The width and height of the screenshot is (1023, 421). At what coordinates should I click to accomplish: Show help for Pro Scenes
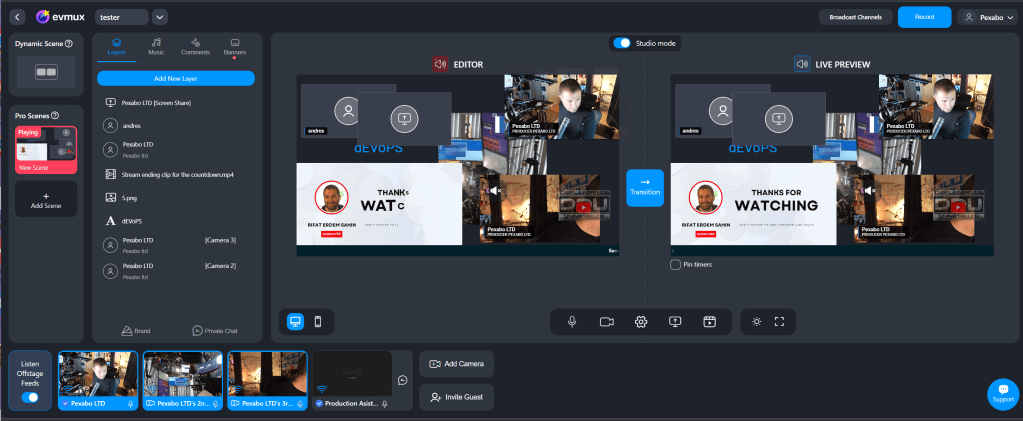pos(55,116)
